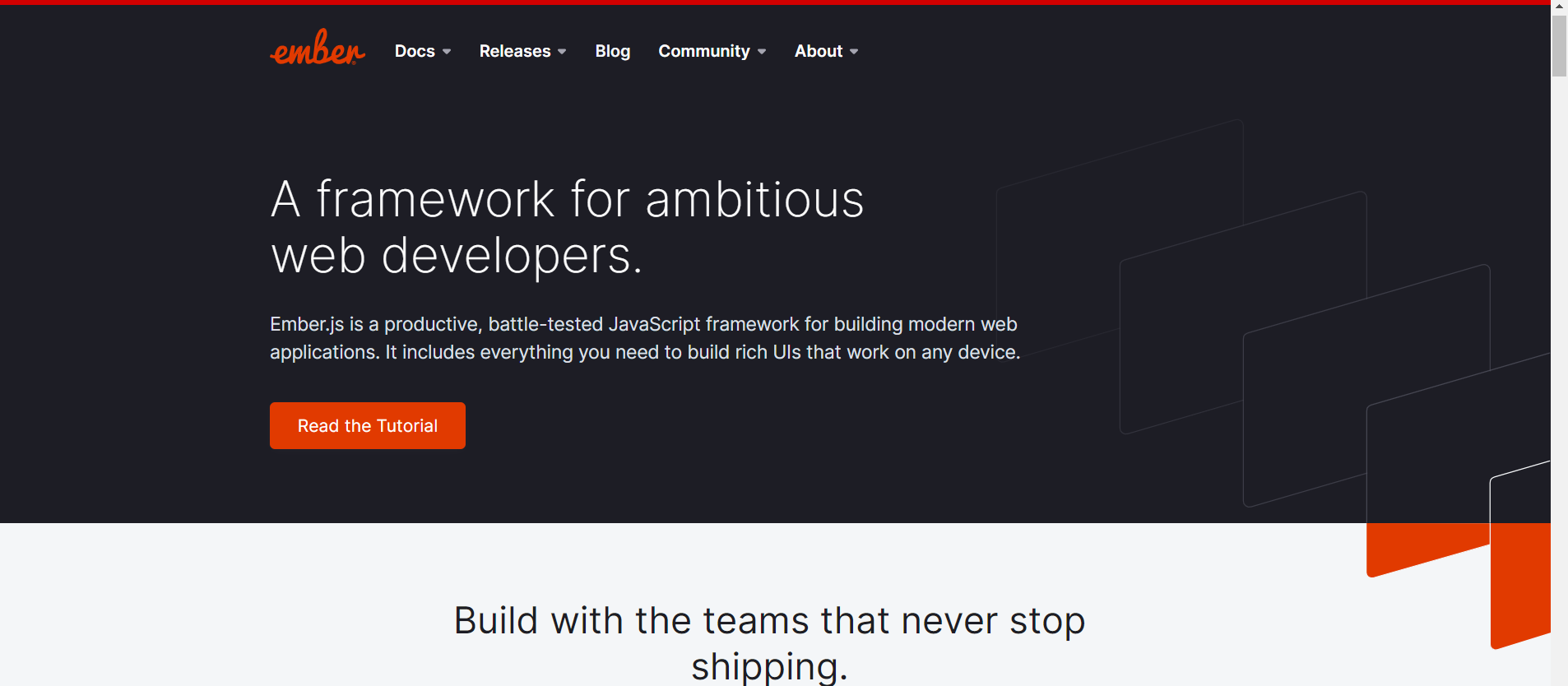
Task: Click the vertical scrollbar thumb
Action: [1559, 45]
